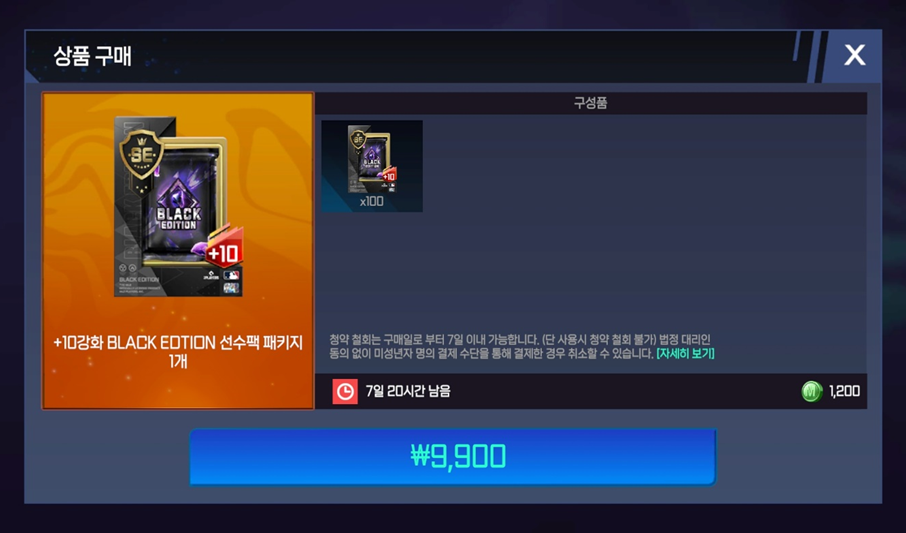
Task: Select the x100 pack thumbnail in 구성품
Action: 372,166
